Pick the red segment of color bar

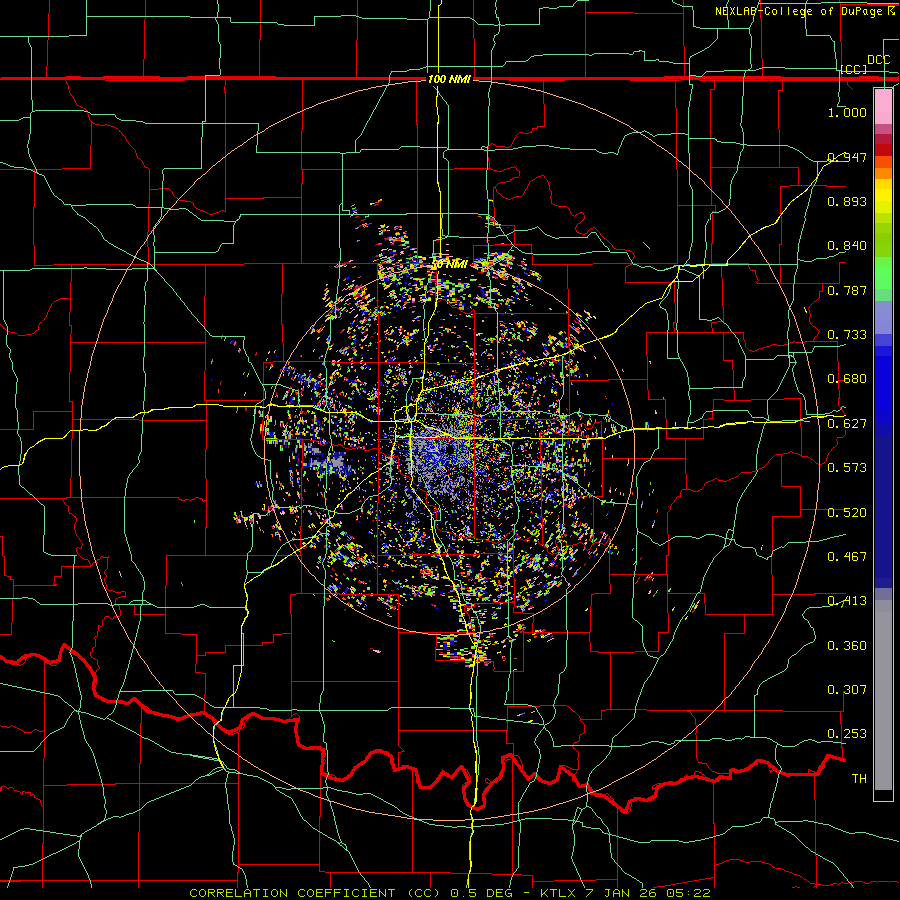click(x=883, y=149)
